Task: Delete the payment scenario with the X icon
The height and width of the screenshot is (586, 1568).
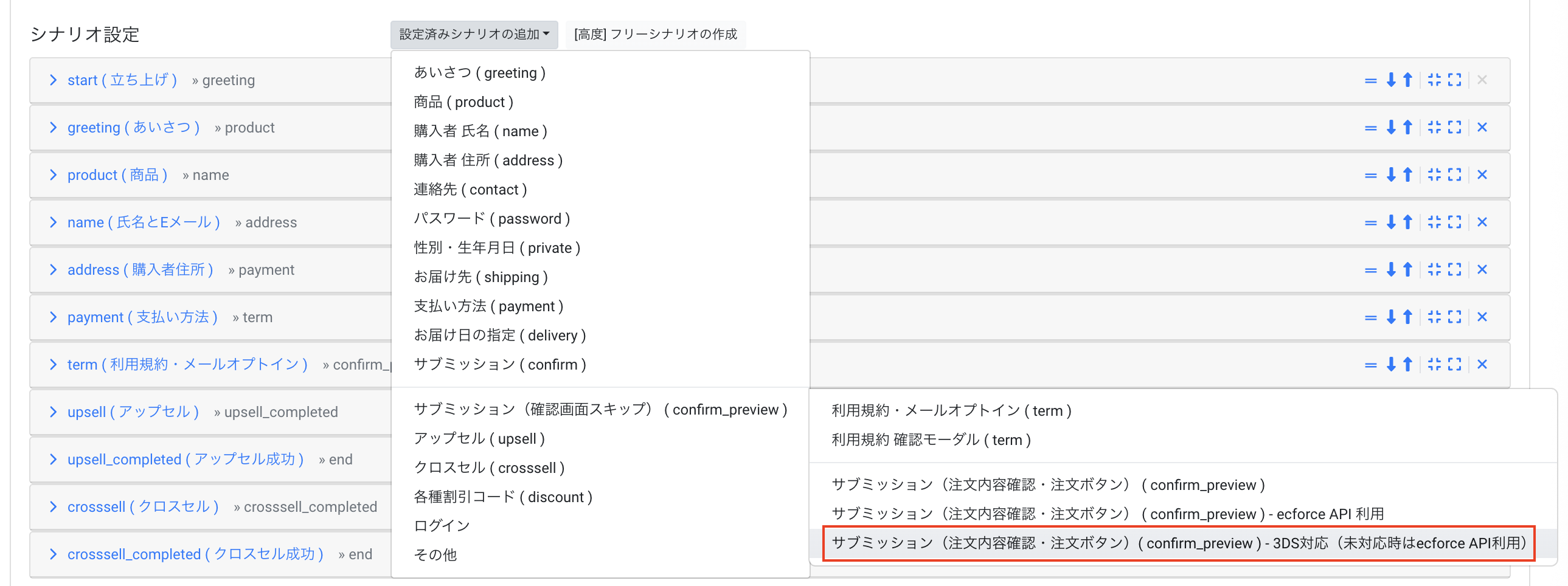Action: (x=1483, y=317)
